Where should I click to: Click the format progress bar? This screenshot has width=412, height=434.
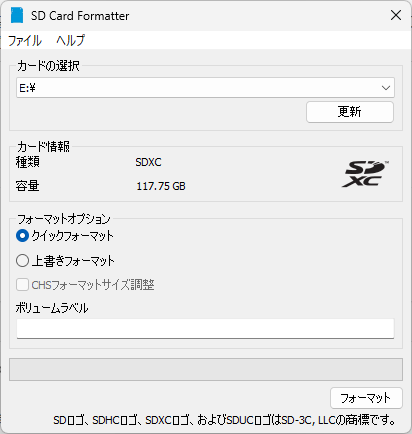point(206,369)
